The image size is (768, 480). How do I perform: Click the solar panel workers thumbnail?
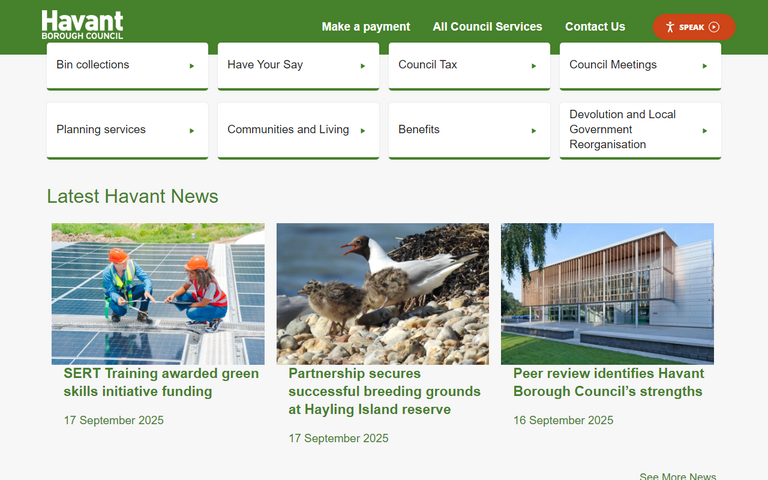[158, 293]
